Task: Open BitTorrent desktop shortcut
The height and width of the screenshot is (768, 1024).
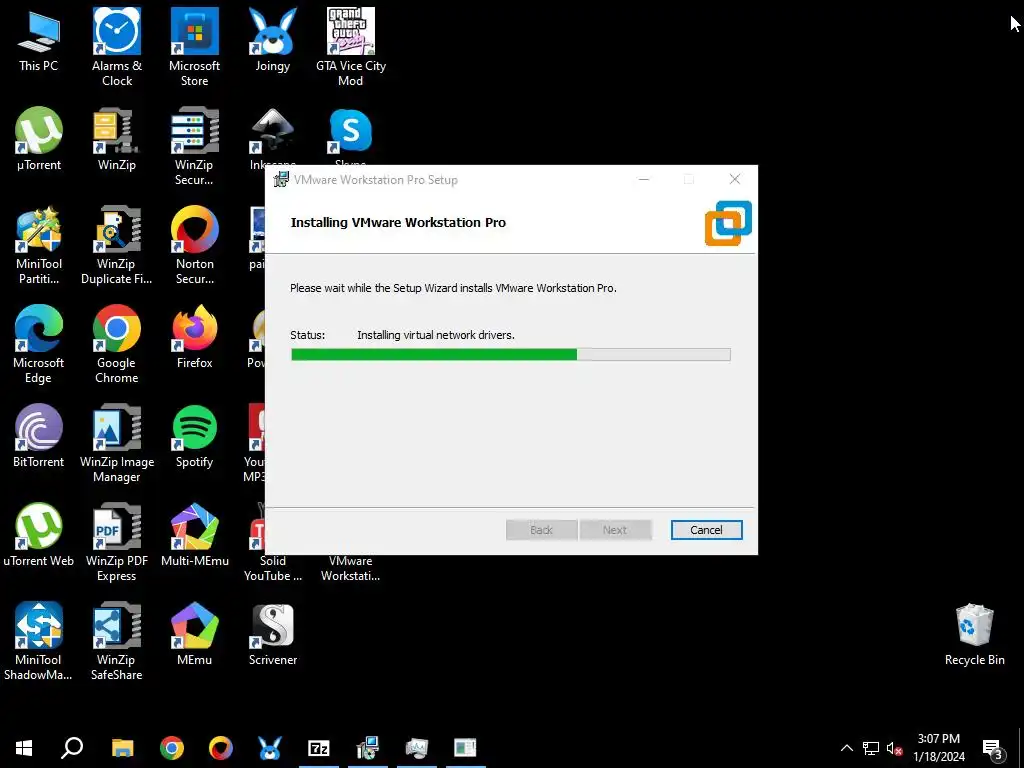Action: 39,436
